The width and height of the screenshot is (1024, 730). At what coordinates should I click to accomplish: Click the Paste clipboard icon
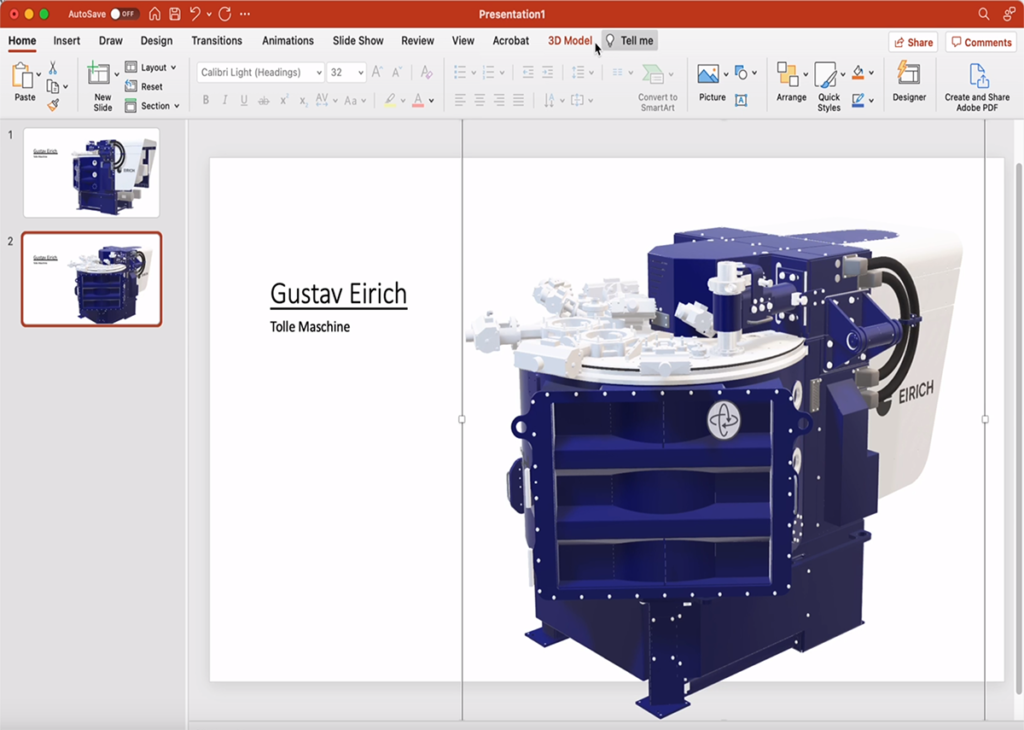coord(22,76)
